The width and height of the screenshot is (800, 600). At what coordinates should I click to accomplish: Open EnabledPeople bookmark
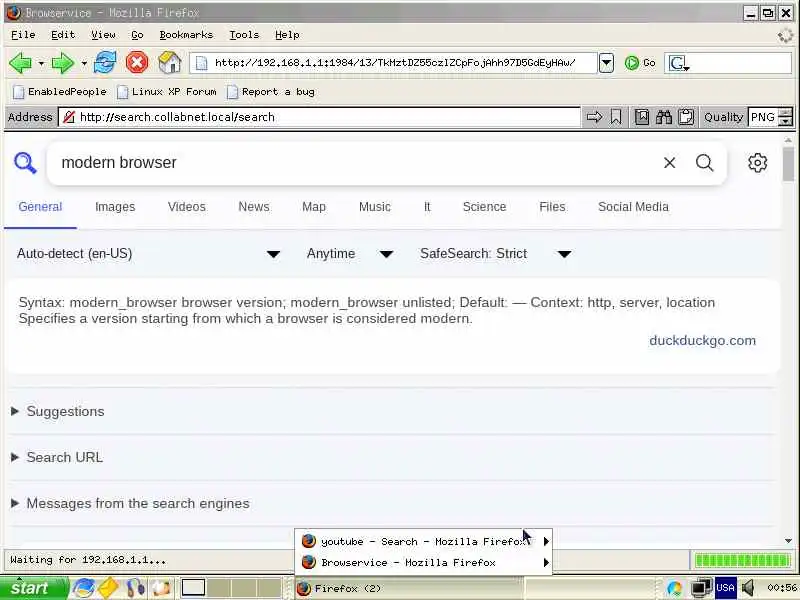[x=60, y=92]
